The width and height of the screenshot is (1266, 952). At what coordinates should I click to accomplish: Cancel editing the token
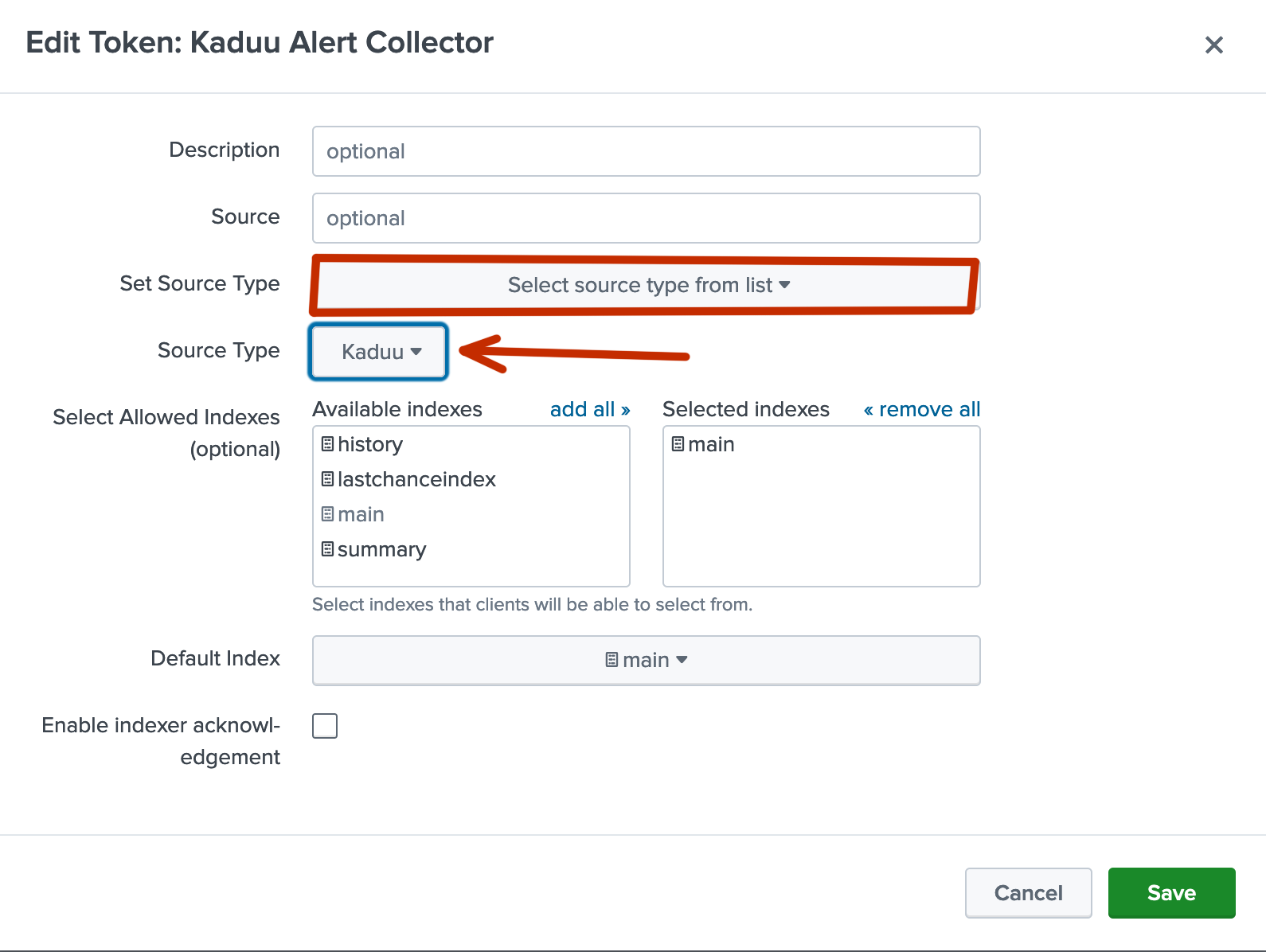pyautogui.click(x=1029, y=893)
